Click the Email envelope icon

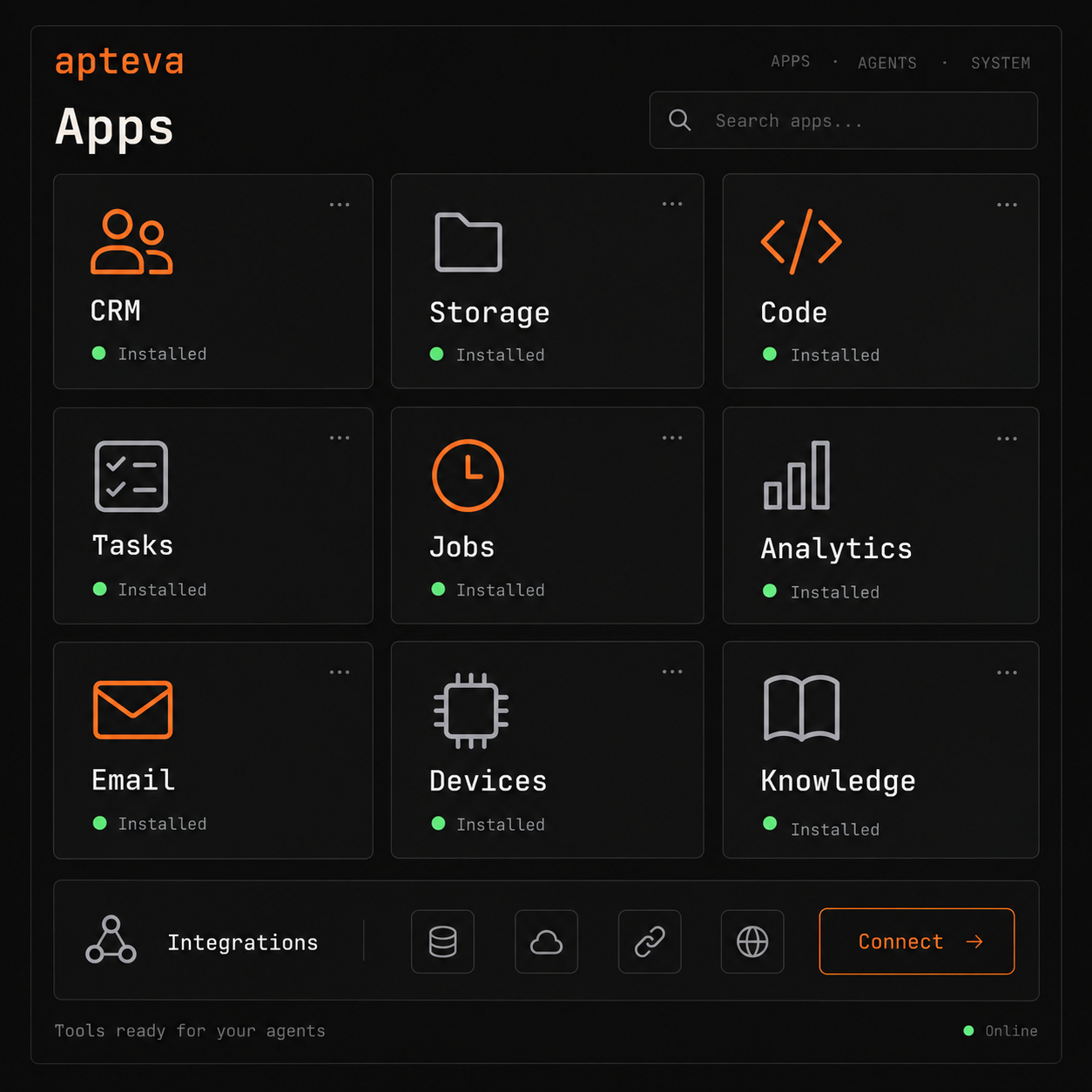132,710
